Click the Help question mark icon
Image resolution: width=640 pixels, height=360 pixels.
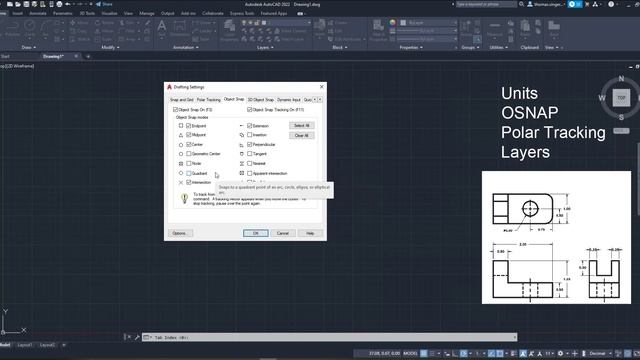point(611,4)
